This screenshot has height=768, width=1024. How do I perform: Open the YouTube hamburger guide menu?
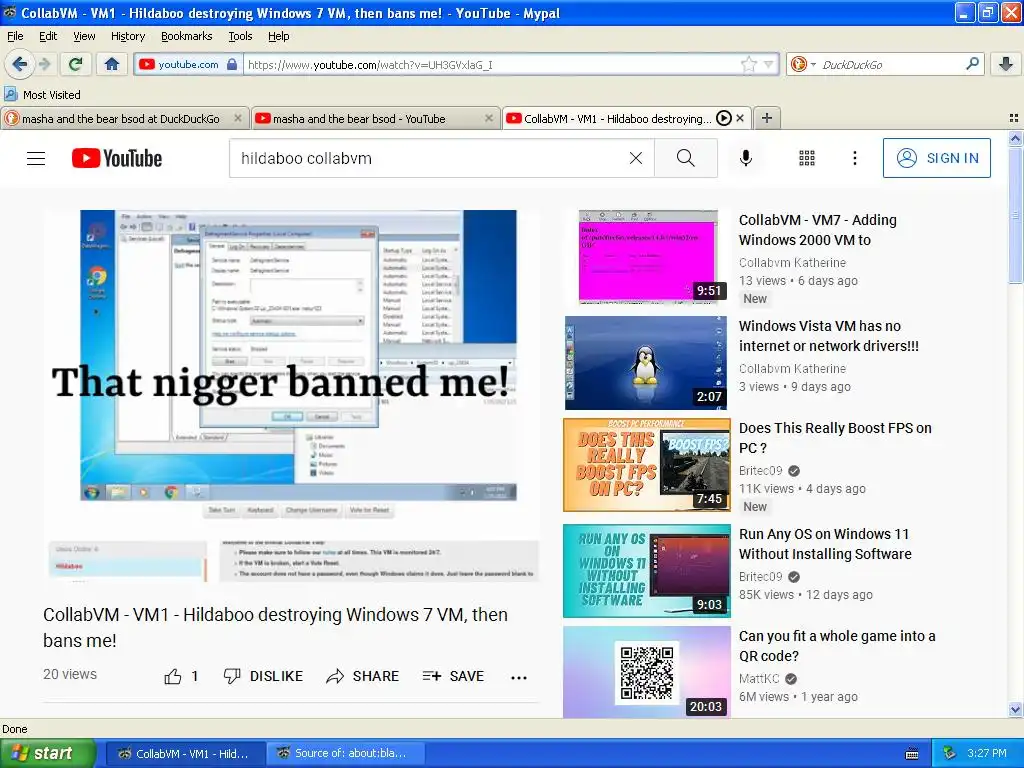(x=36, y=158)
